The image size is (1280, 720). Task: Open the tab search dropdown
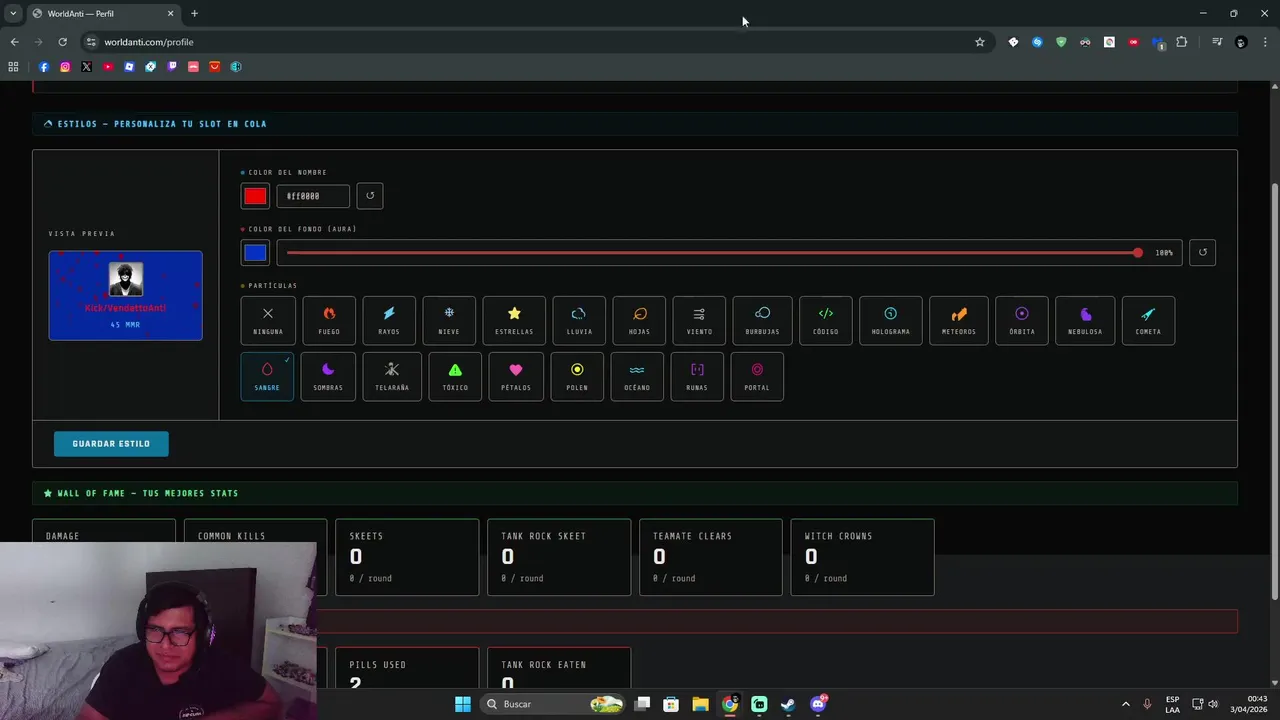(13, 14)
